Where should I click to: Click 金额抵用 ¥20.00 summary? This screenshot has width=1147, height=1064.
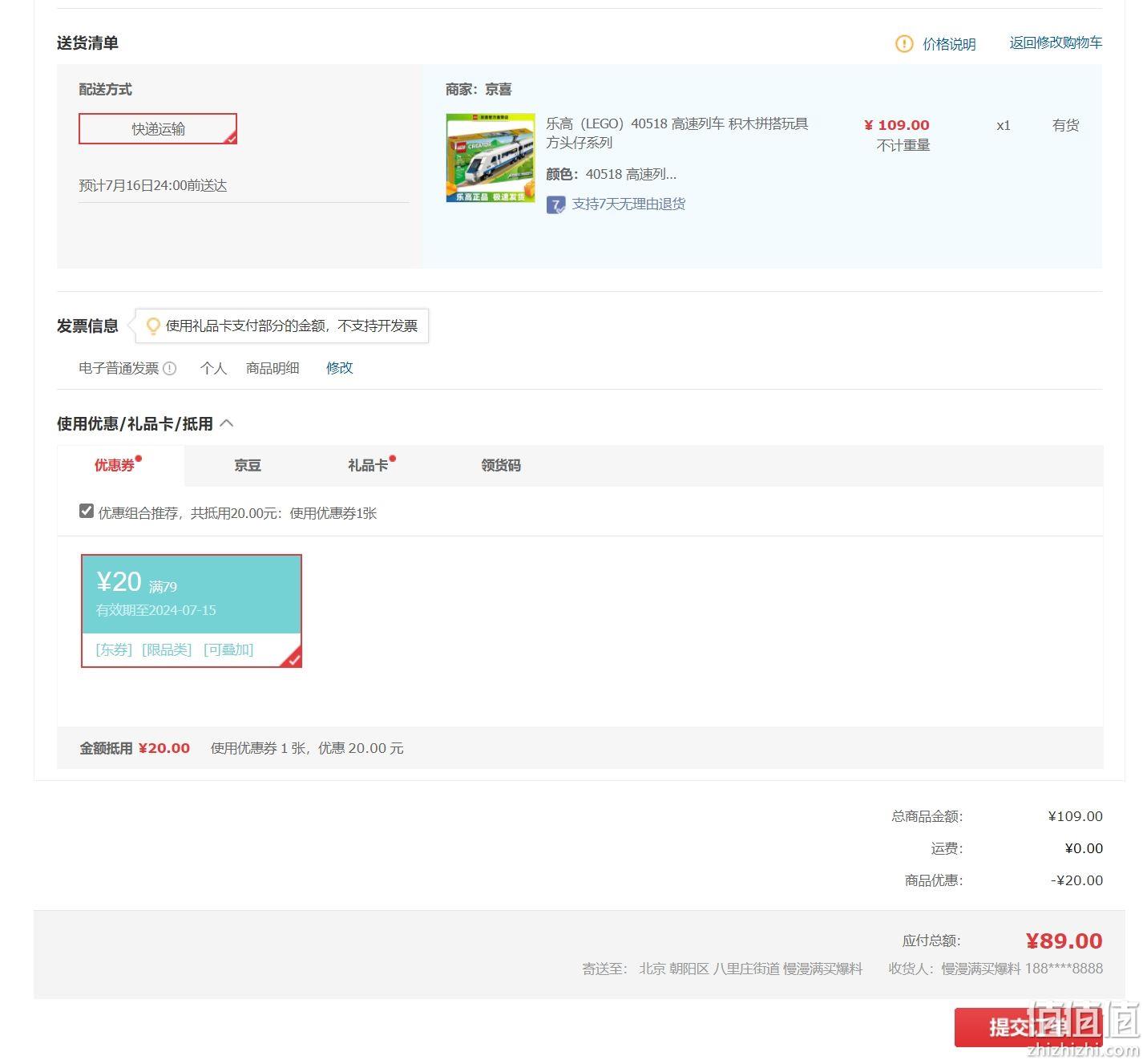(135, 748)
